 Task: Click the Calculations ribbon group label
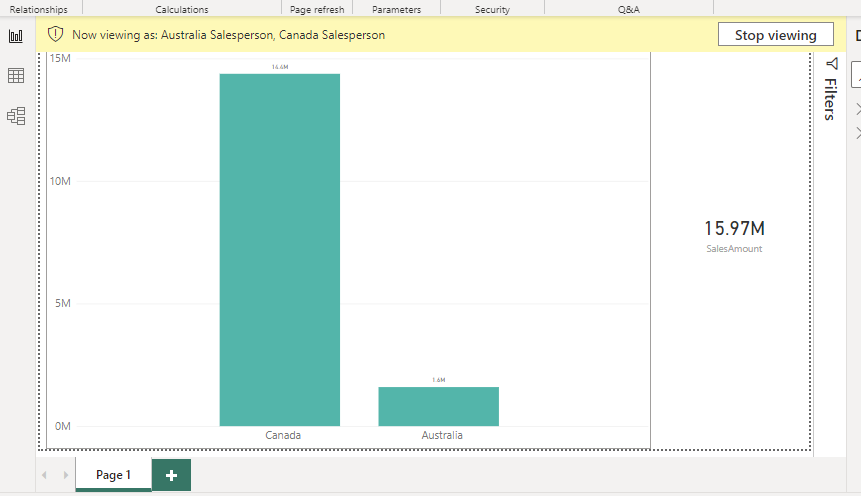[x=182, y=9]
